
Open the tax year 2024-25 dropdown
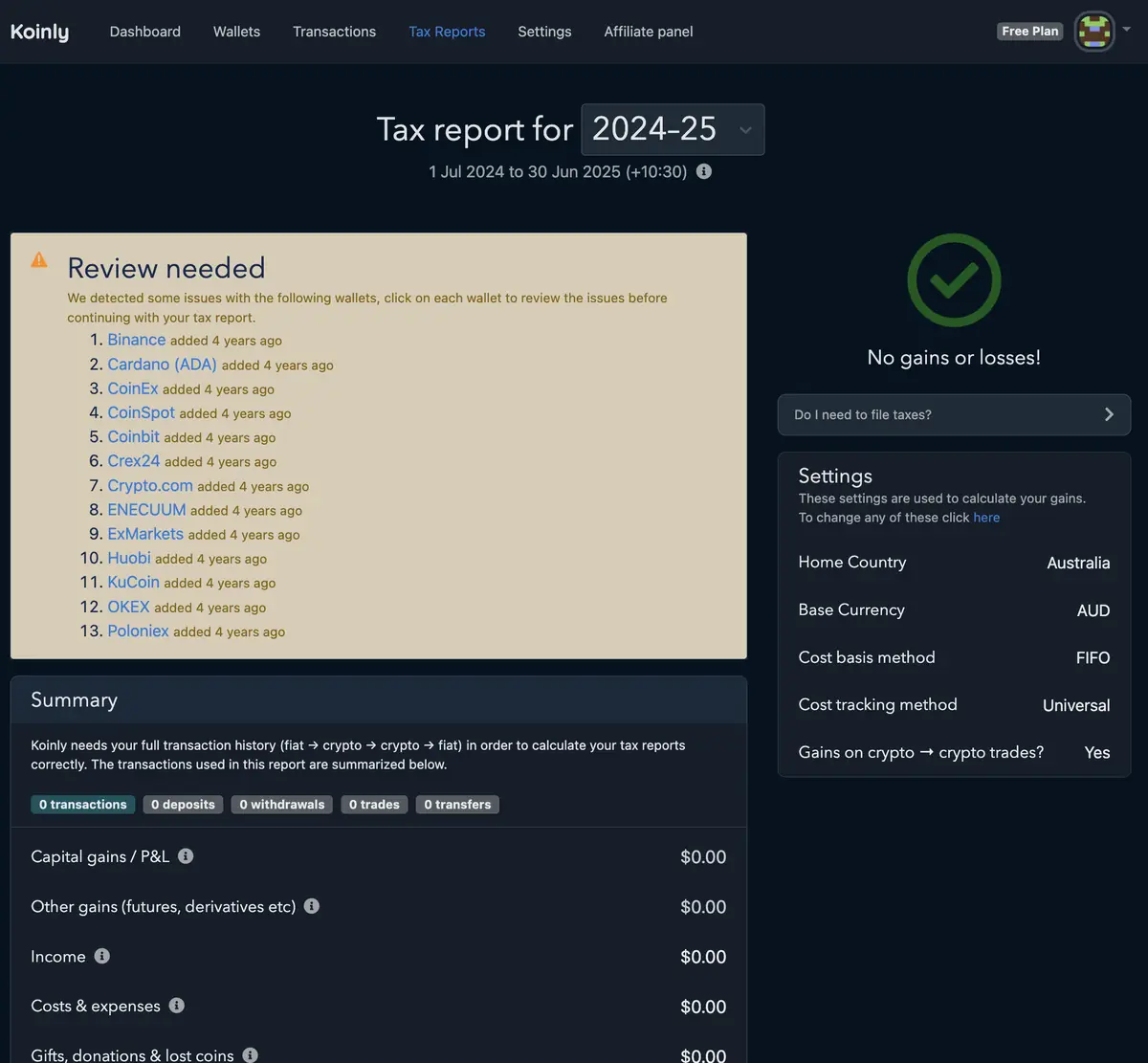673,129
